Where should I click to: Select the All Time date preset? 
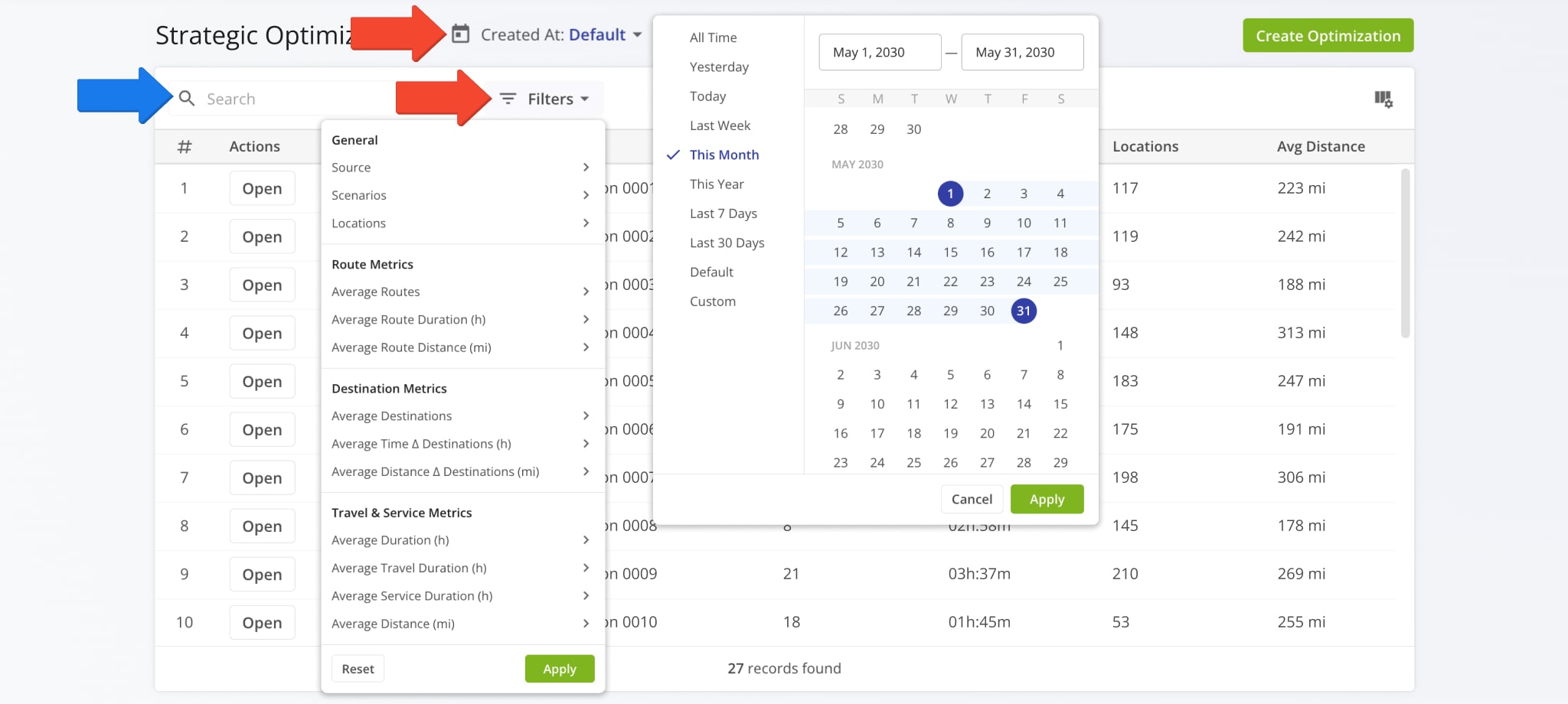[x=713, y=37]
